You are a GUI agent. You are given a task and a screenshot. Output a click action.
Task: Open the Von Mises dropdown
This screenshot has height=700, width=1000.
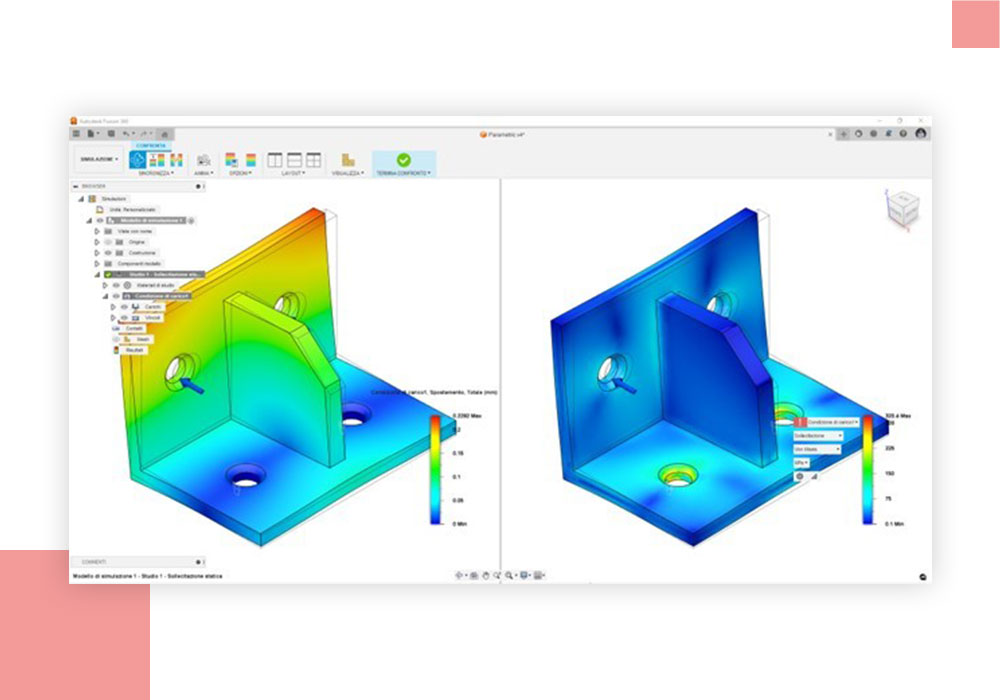click(816, 449)
